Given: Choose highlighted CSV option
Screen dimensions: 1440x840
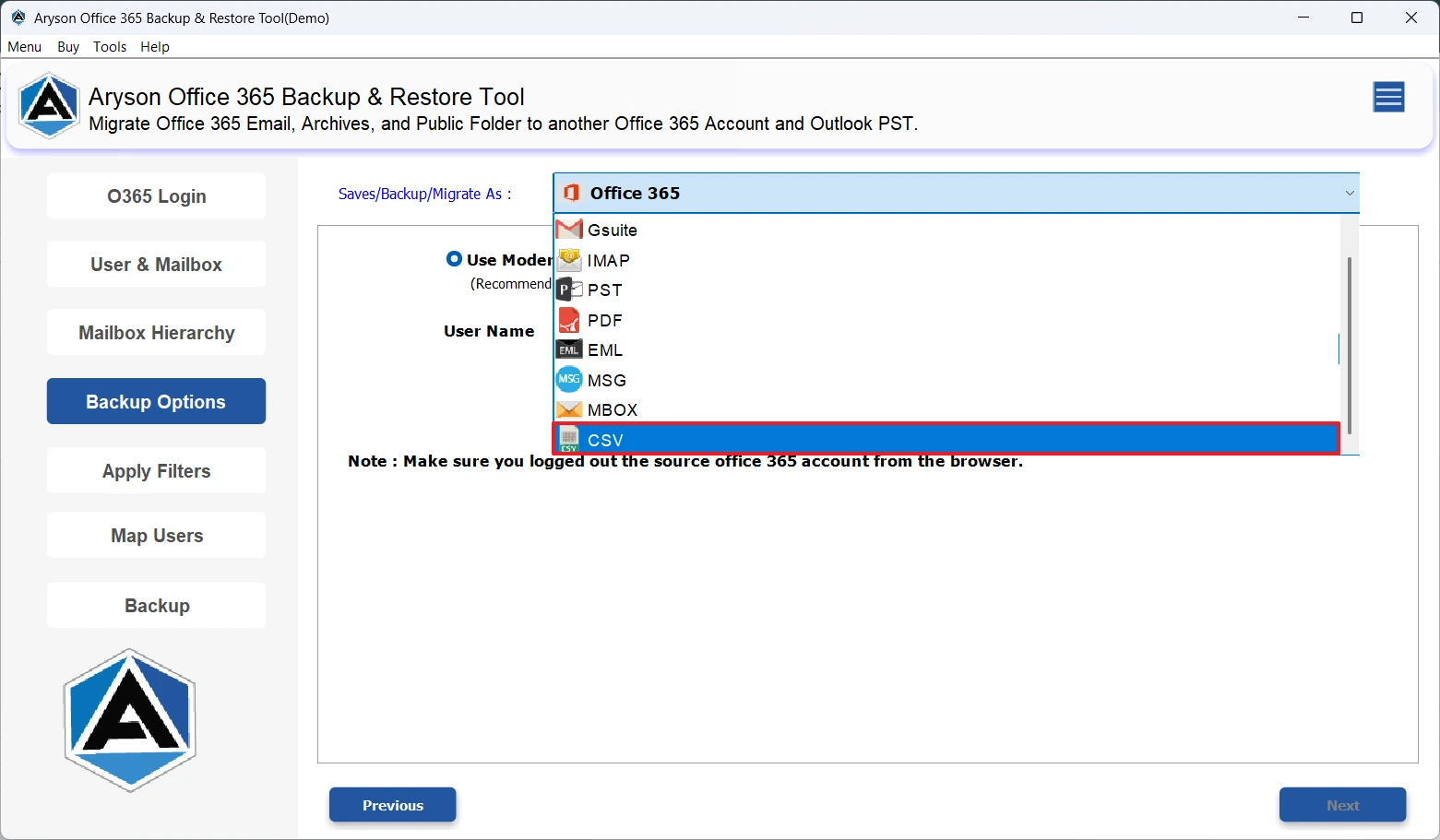Looking at the screenshot, I should click(946, 439).
